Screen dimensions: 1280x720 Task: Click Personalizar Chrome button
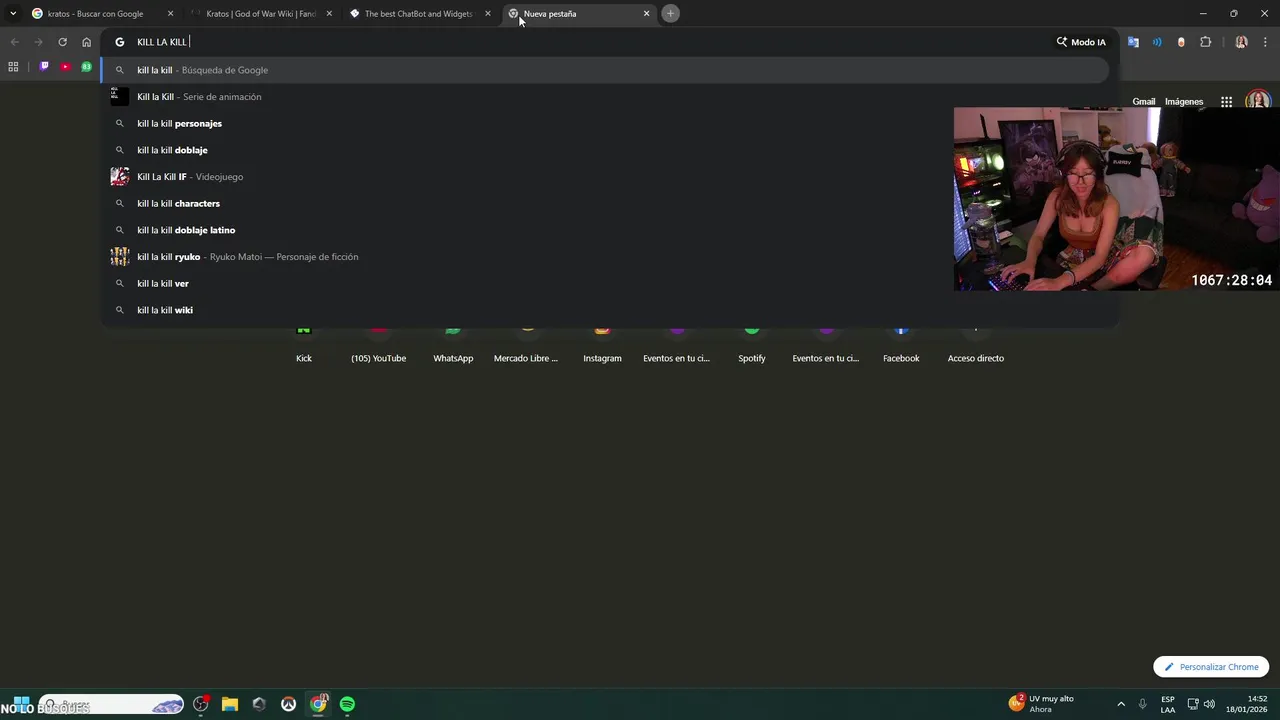tap(1211, 667)
